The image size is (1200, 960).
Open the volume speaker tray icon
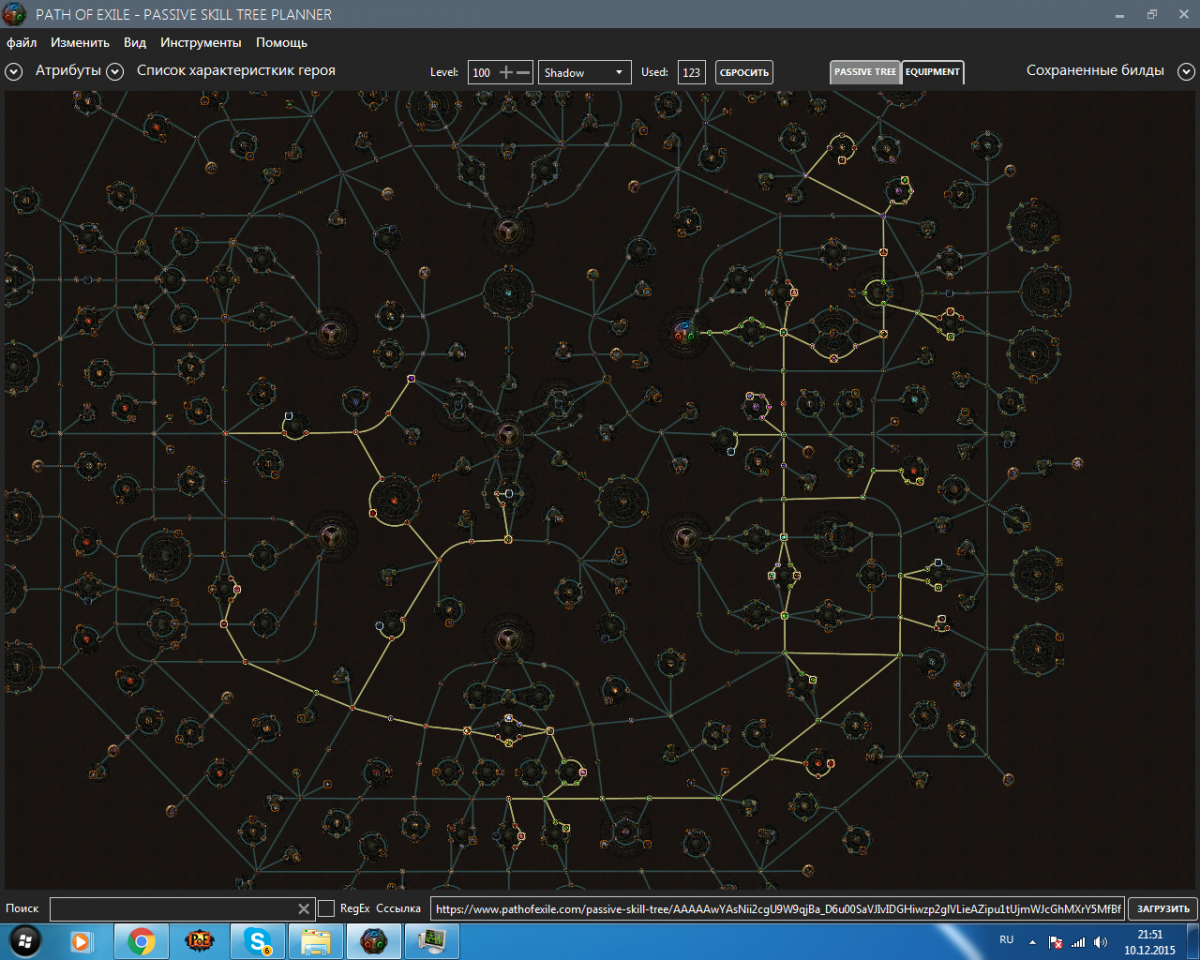point(1100,942)
